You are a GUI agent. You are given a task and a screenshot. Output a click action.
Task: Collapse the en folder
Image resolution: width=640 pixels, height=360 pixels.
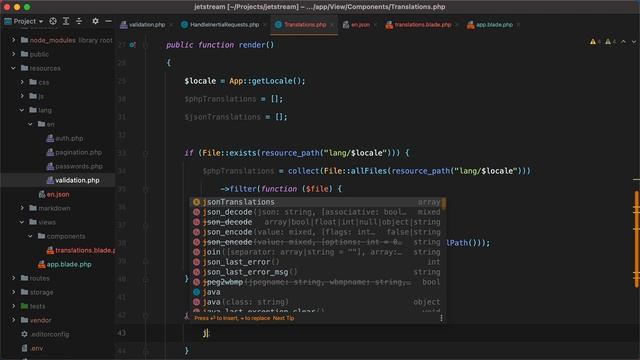click(31, 124)
